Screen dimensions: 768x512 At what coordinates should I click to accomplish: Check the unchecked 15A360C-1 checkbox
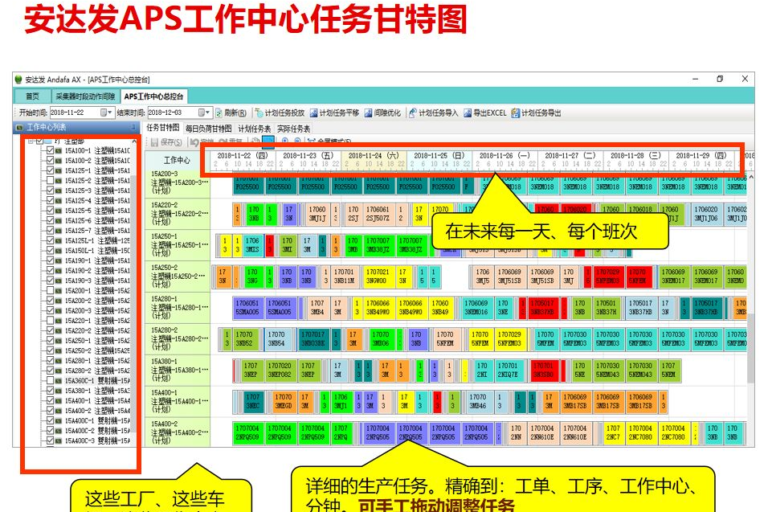[x=50, y=381]
